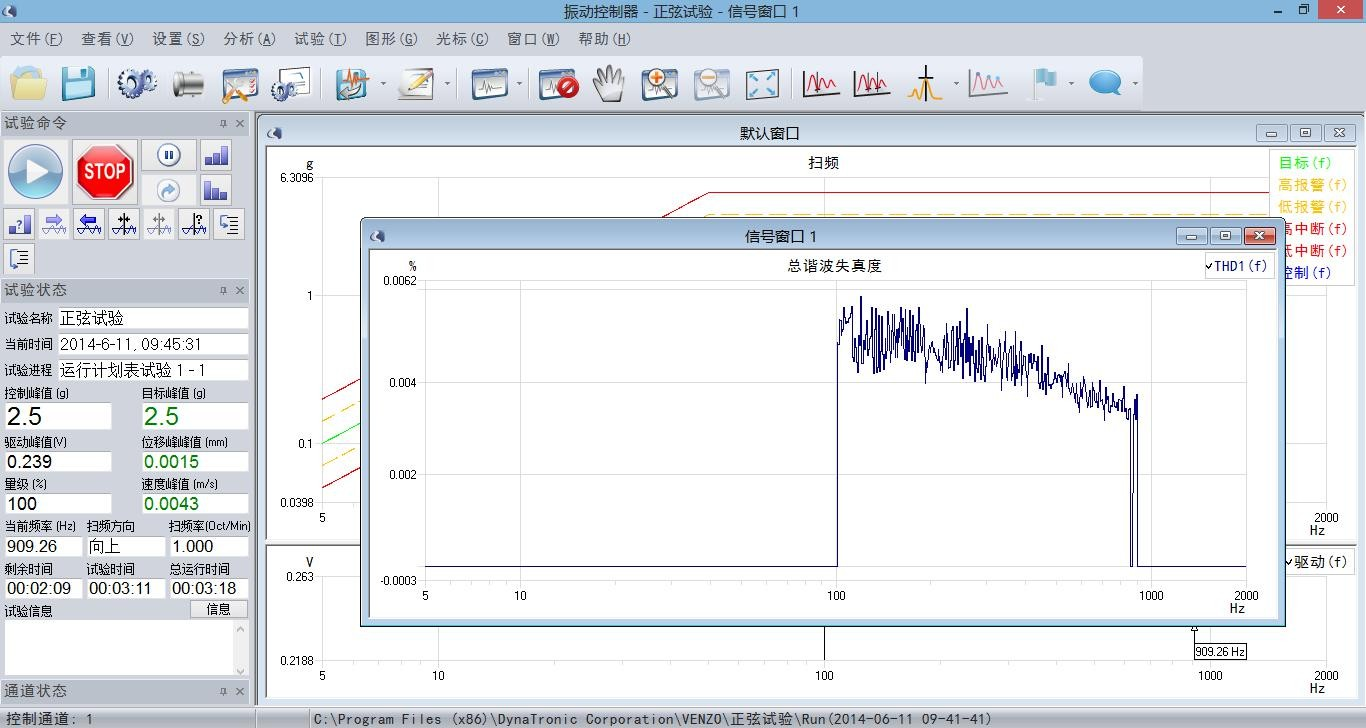Pin the 试验状态 panel

point(224,291)
